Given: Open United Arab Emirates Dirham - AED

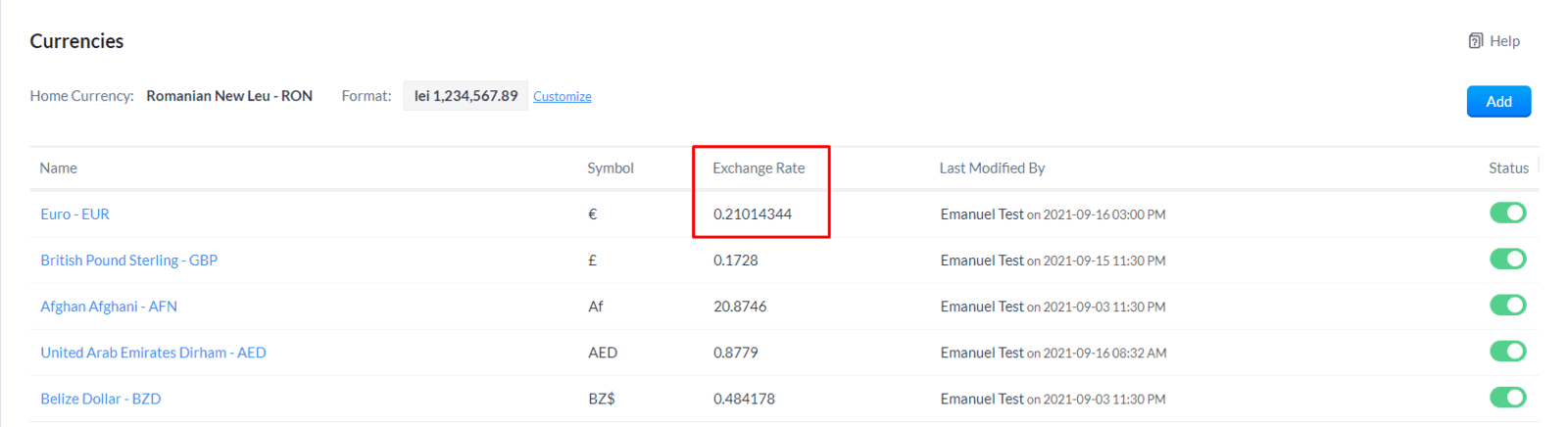Looking at the screenshot, I should tap(153, 353).
